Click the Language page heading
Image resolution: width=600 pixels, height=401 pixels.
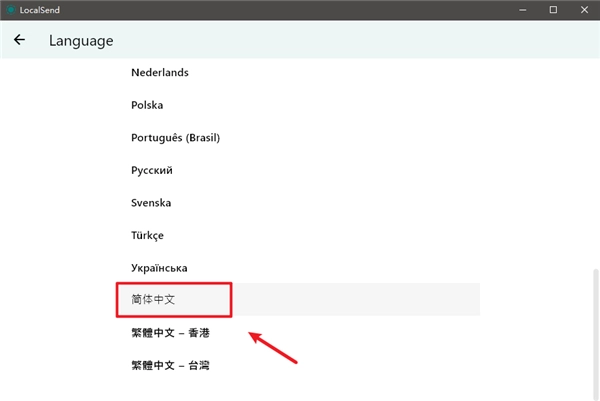coord(81,41)
